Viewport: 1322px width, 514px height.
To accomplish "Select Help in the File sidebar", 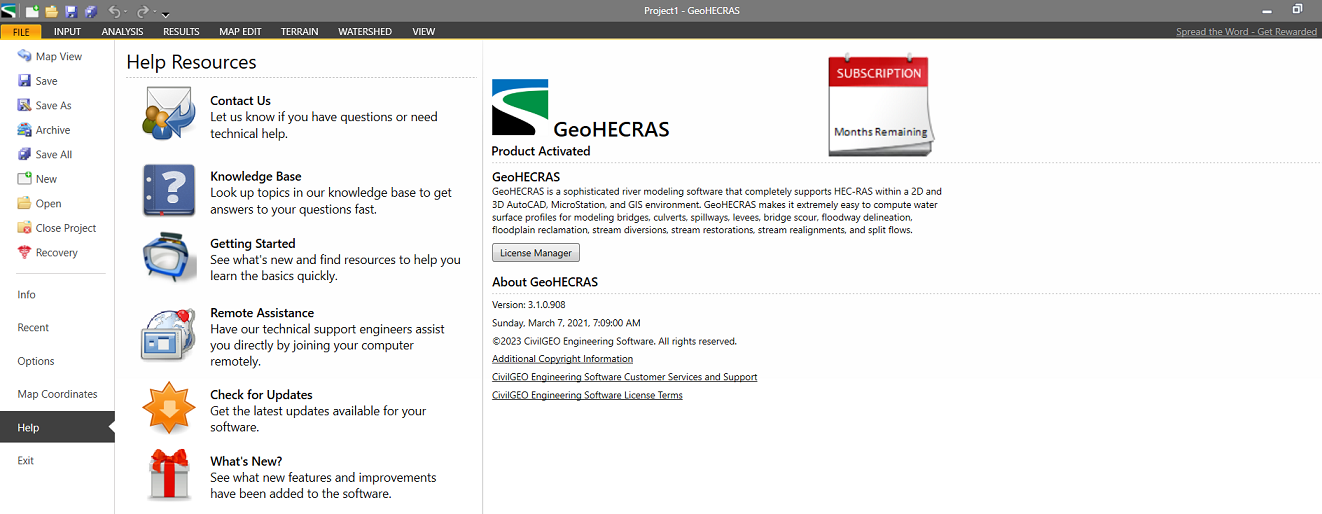I will [x=57, y=427].
